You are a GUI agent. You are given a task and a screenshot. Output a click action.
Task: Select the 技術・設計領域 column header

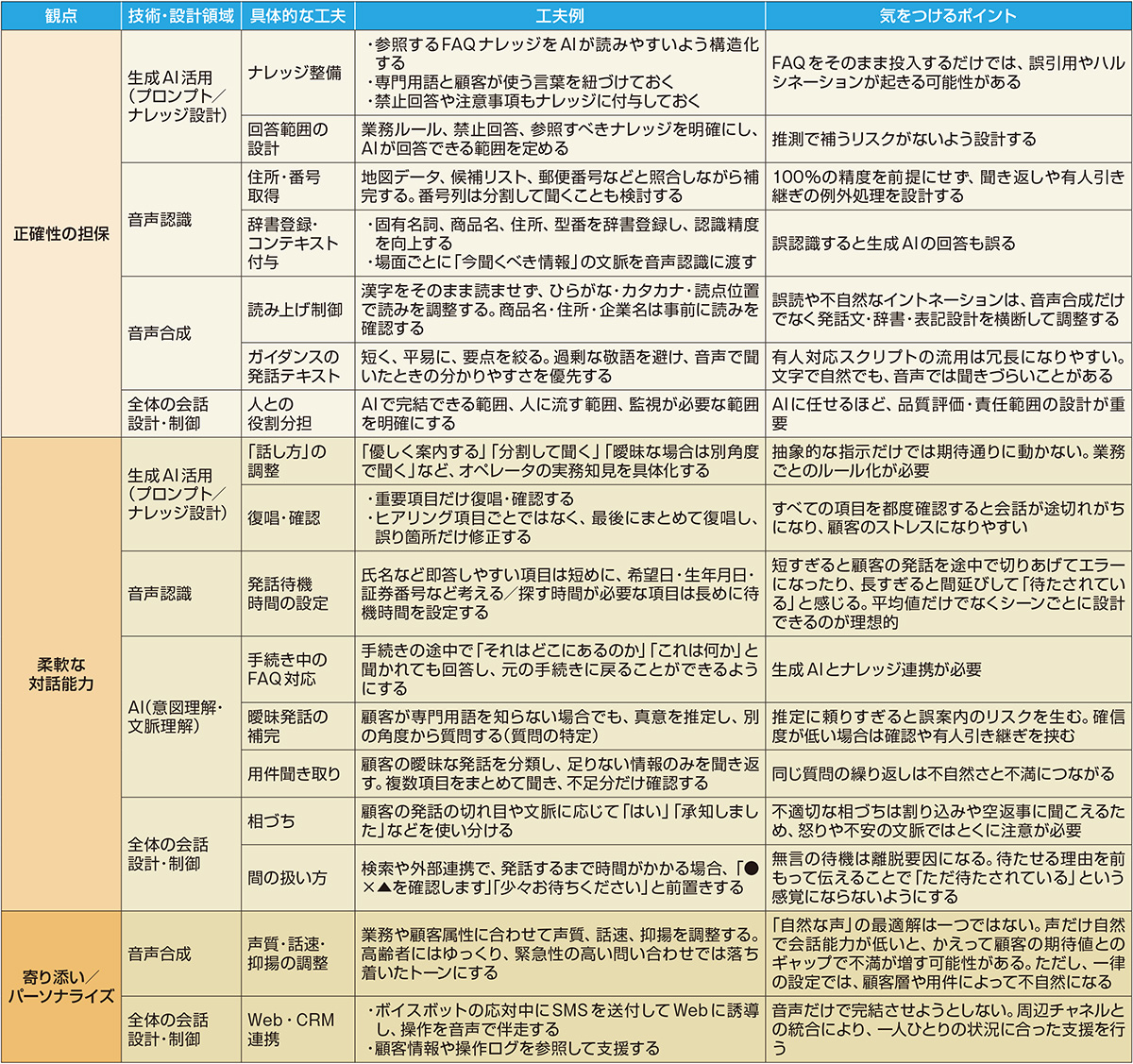click(x=181, y=16)
